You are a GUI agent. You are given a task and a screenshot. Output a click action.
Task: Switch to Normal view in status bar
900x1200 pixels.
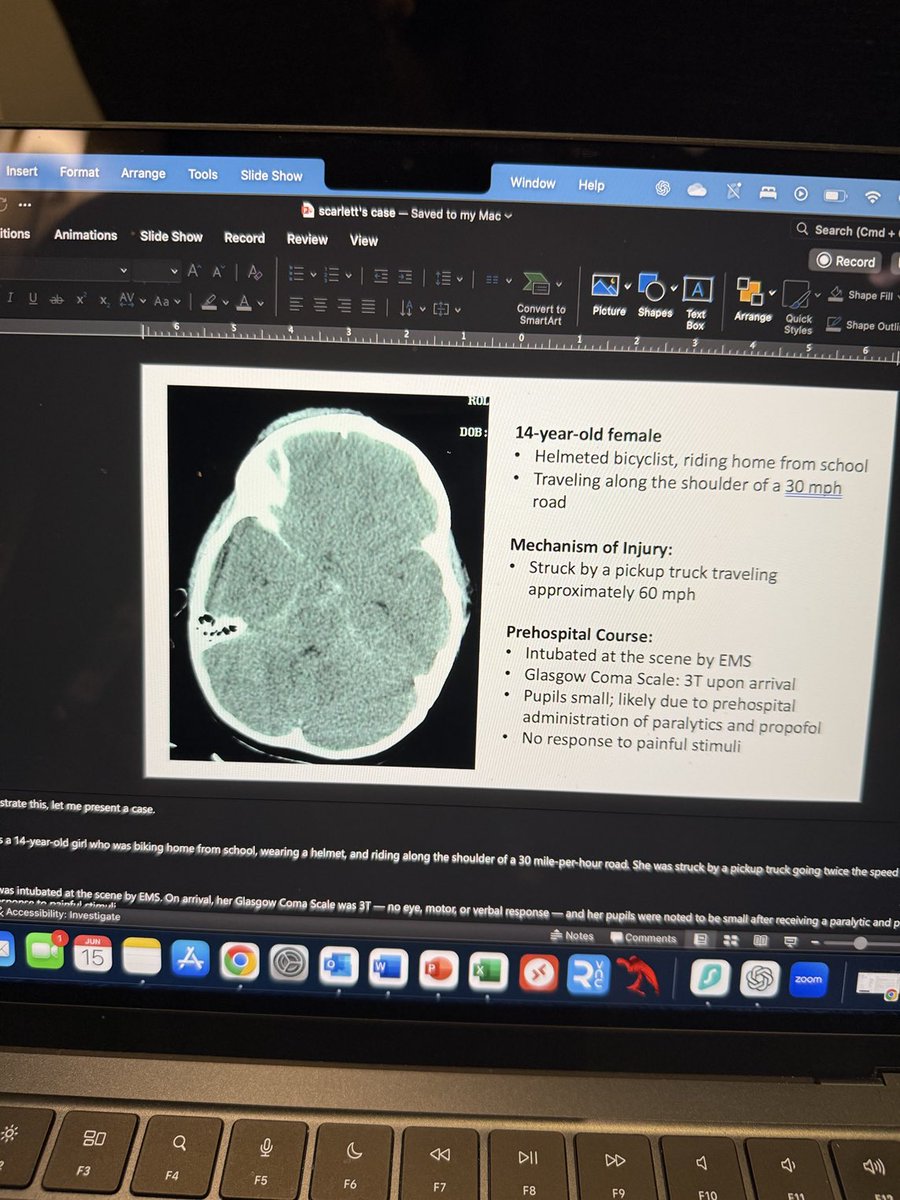pos(701,939)
